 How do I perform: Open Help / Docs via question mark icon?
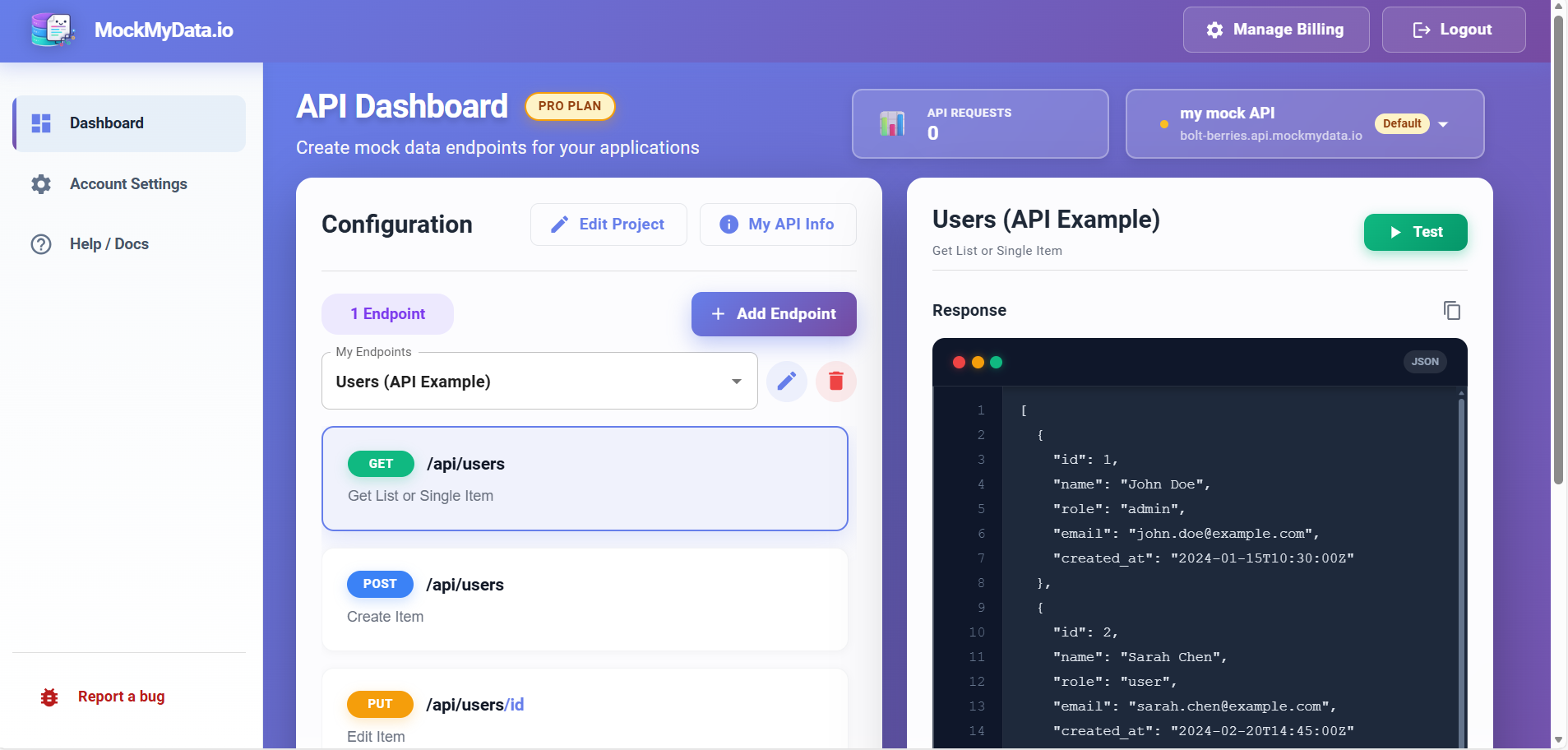[x=40, y=243]
